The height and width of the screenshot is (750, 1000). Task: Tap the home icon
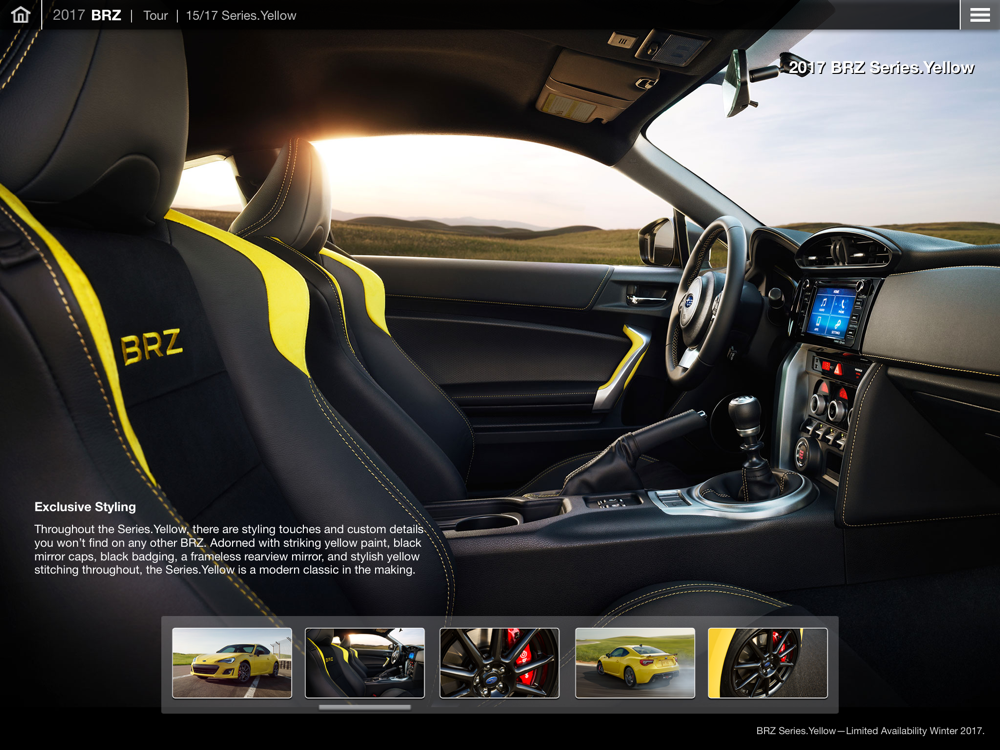tap(20, 15)
